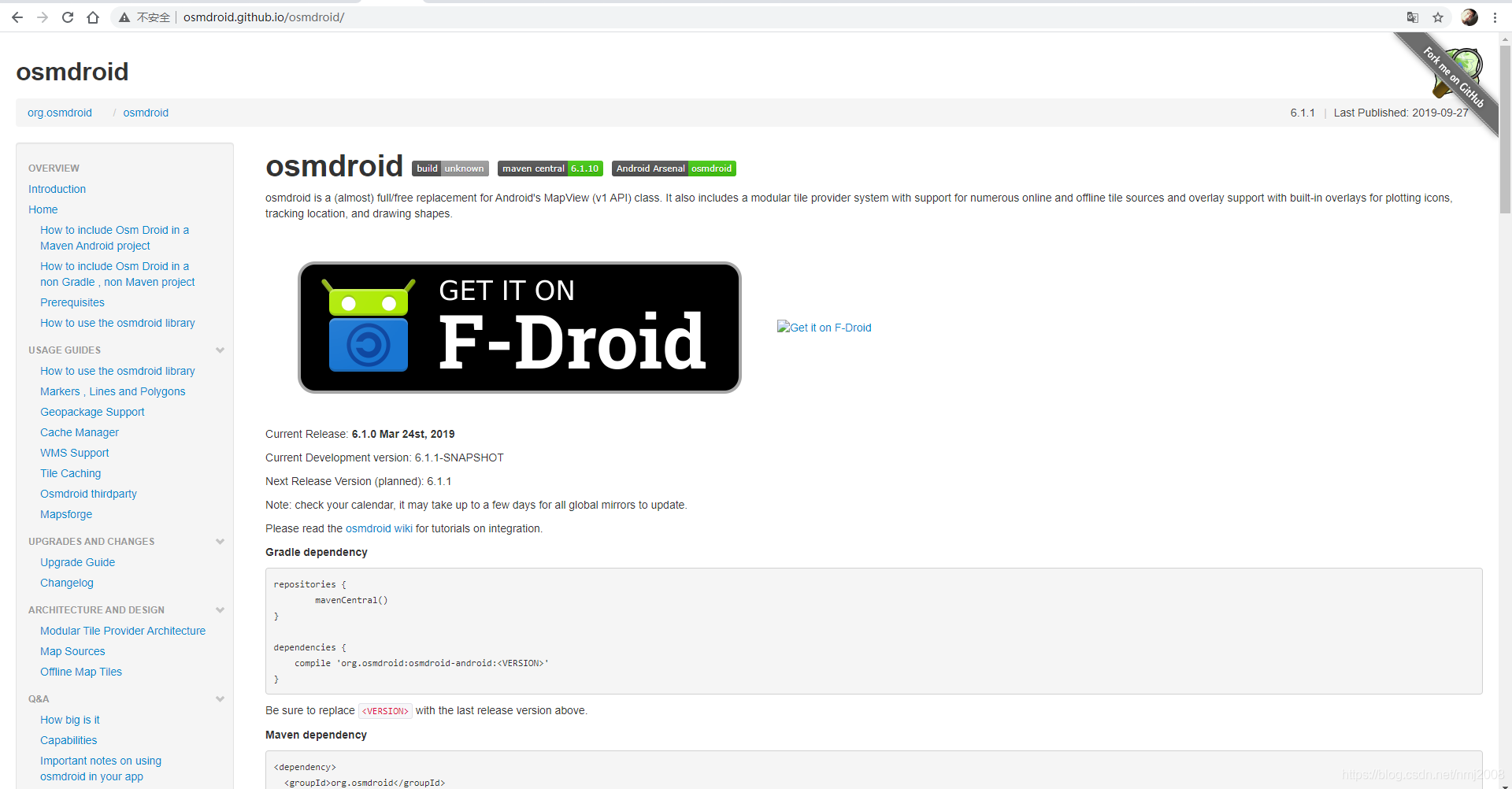
Task: Open the Tile Caching guide
Action: pyautogui.click(x=71, y=473)
